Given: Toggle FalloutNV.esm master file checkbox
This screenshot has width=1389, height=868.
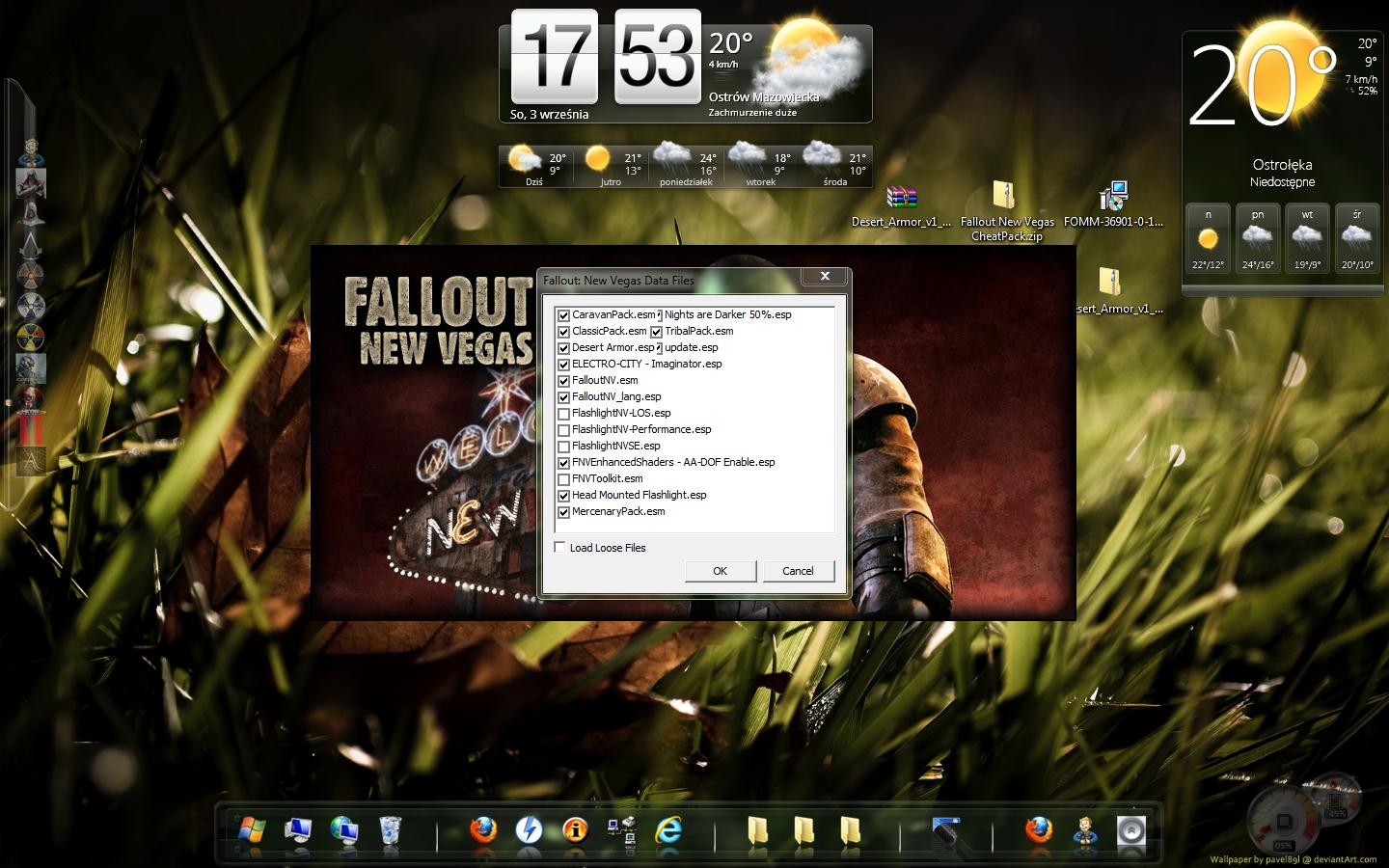Looking at the screenshot, I should [564, 381].
